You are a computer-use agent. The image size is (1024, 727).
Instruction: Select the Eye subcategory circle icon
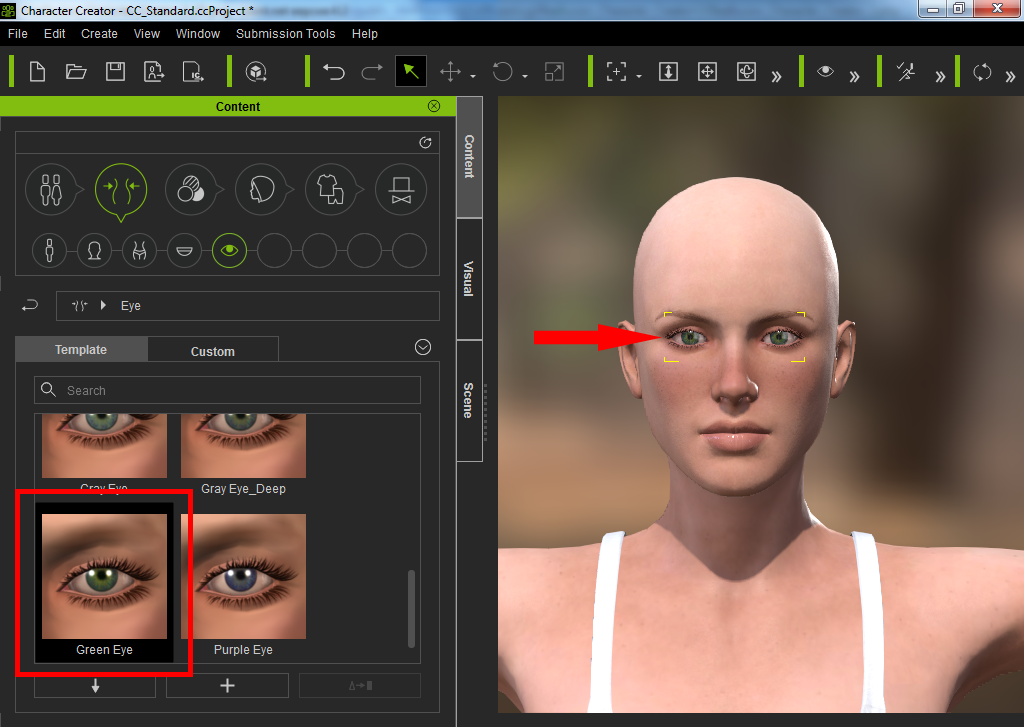230,250
